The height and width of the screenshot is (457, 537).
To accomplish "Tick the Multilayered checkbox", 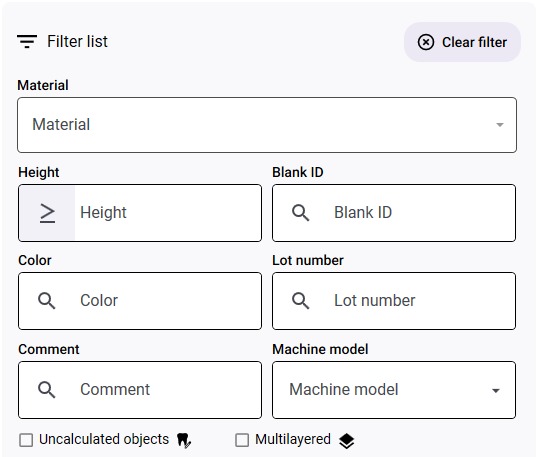I will click(242, 440).
